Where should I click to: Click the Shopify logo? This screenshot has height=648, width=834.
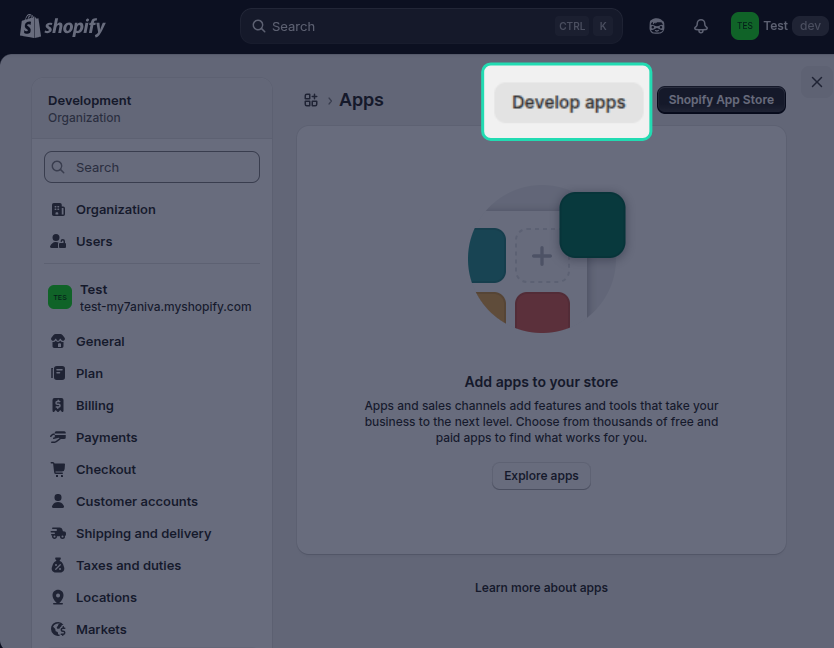click(62, 26)
